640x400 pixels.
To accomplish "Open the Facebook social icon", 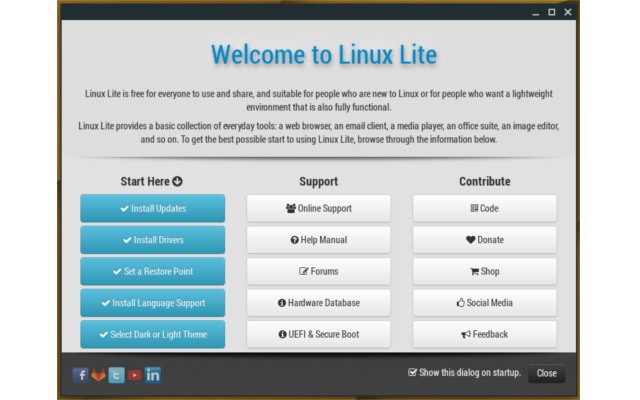I will click(x=80, y=375).
